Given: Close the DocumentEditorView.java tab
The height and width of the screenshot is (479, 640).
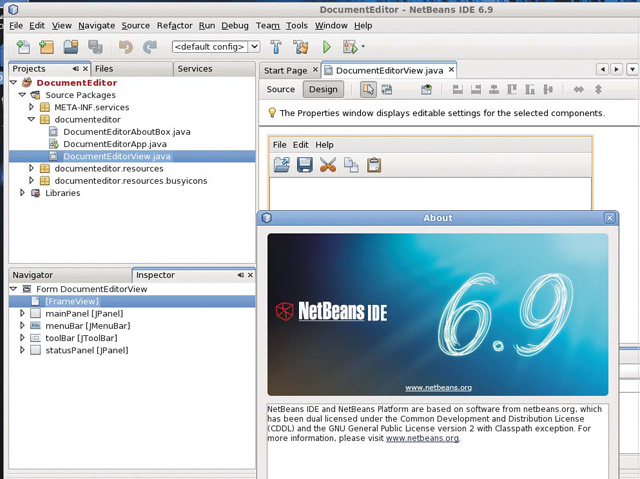Looking at the screenshot, I should (451, 70).
